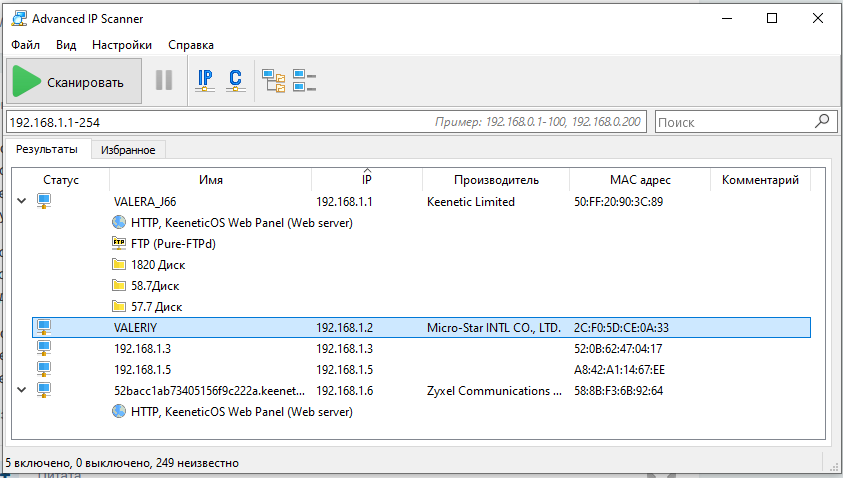Click the Advanced IP Scanner title bar icon
This screenshot has height=478, width=843.
(x=19, y=18)
